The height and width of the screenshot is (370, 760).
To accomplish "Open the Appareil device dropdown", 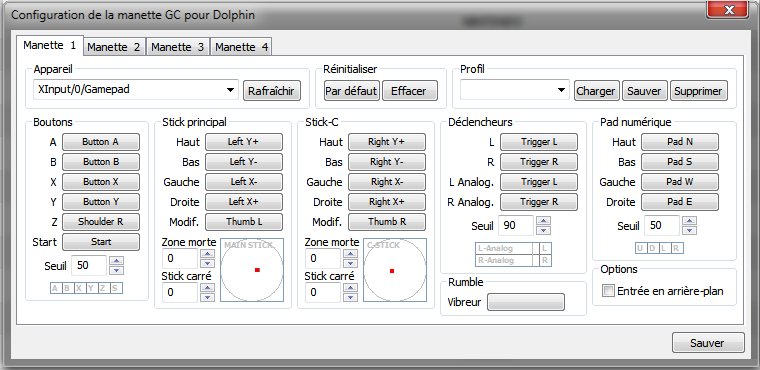I will [136, 90].
